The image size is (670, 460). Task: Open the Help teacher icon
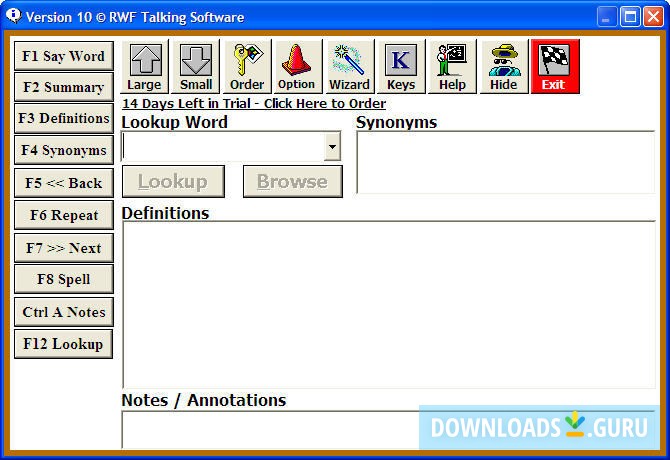pos(453,67)
